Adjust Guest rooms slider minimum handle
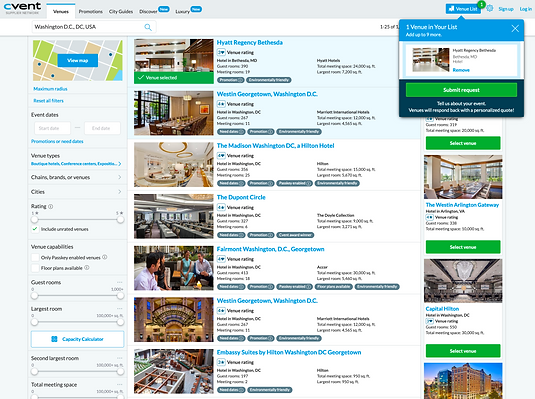The image size is (535, 399). click(34, 296)
